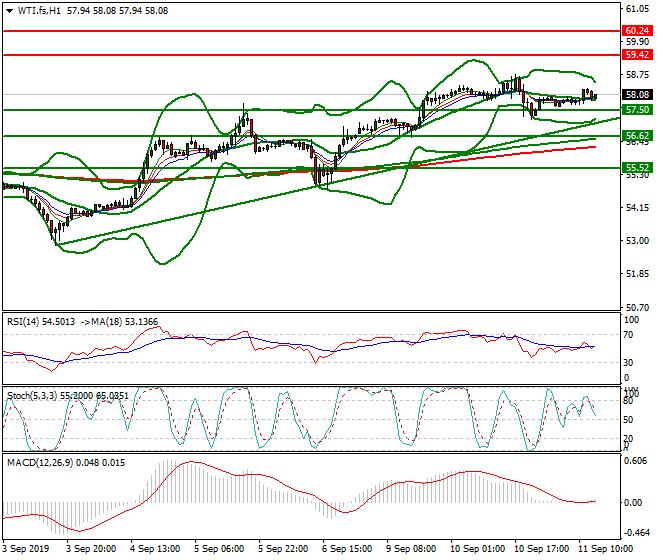Open the WTI.fs chart dropdown triangle
Screen dimensions: 660x560
[x=10, y=11]
